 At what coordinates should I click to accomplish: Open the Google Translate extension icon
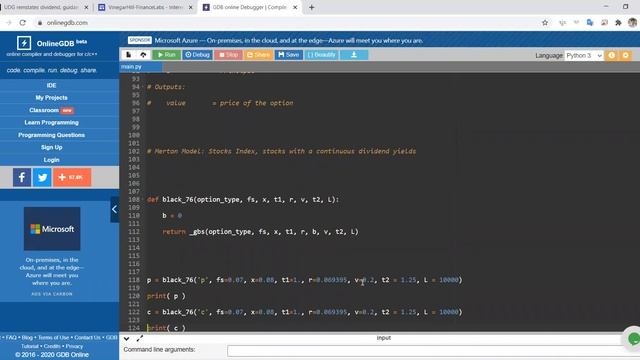tap(590, 23)
